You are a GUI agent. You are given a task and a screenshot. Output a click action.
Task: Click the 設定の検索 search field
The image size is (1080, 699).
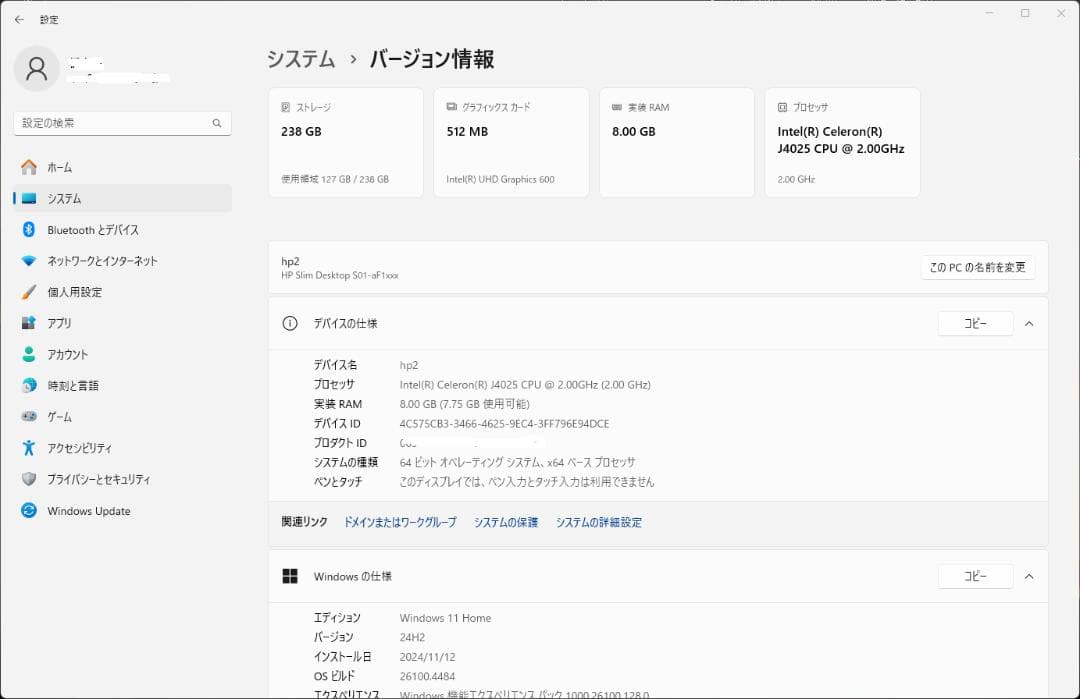coord(122,122)
